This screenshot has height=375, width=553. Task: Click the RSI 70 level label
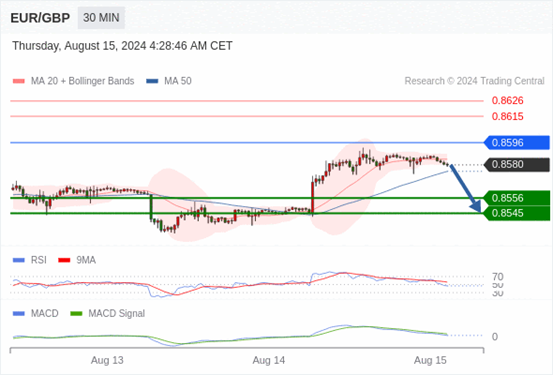(498, 277)
